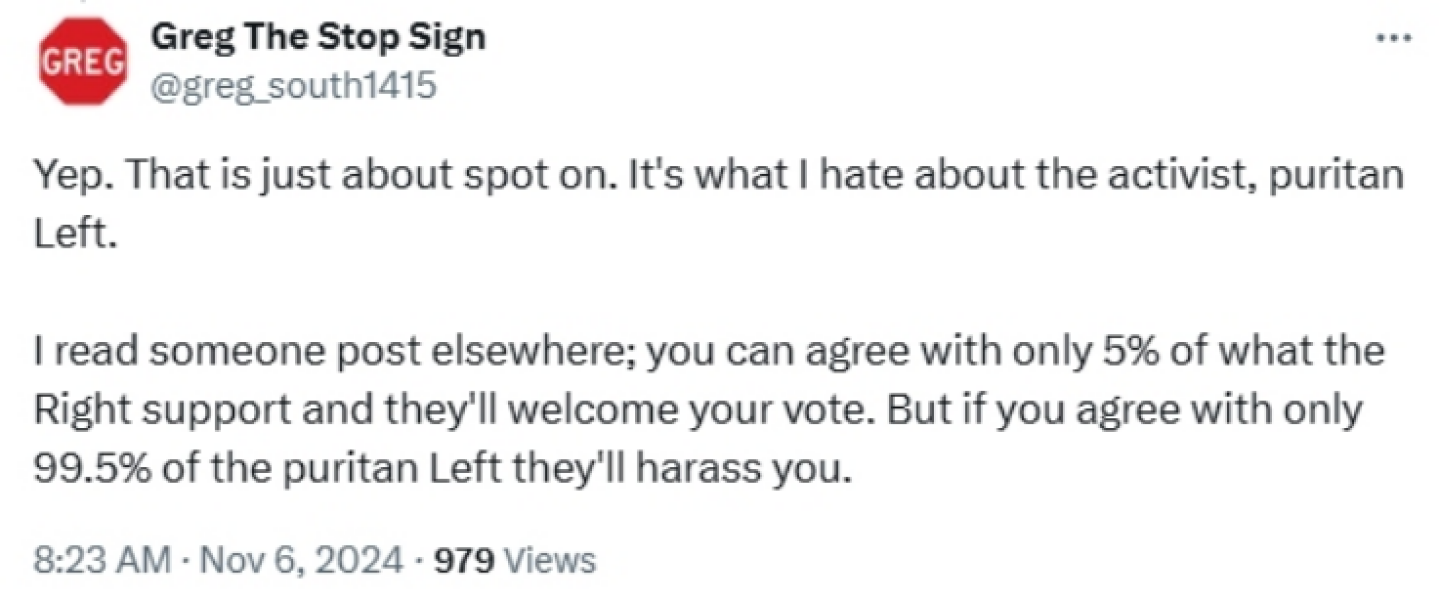
Task: Click the GREG stop sign avatar
Action: (x=83, y=62)
